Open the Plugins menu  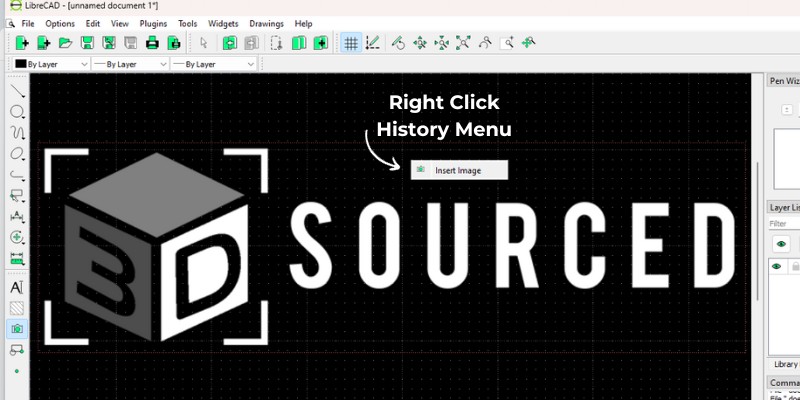pos(153,23)
